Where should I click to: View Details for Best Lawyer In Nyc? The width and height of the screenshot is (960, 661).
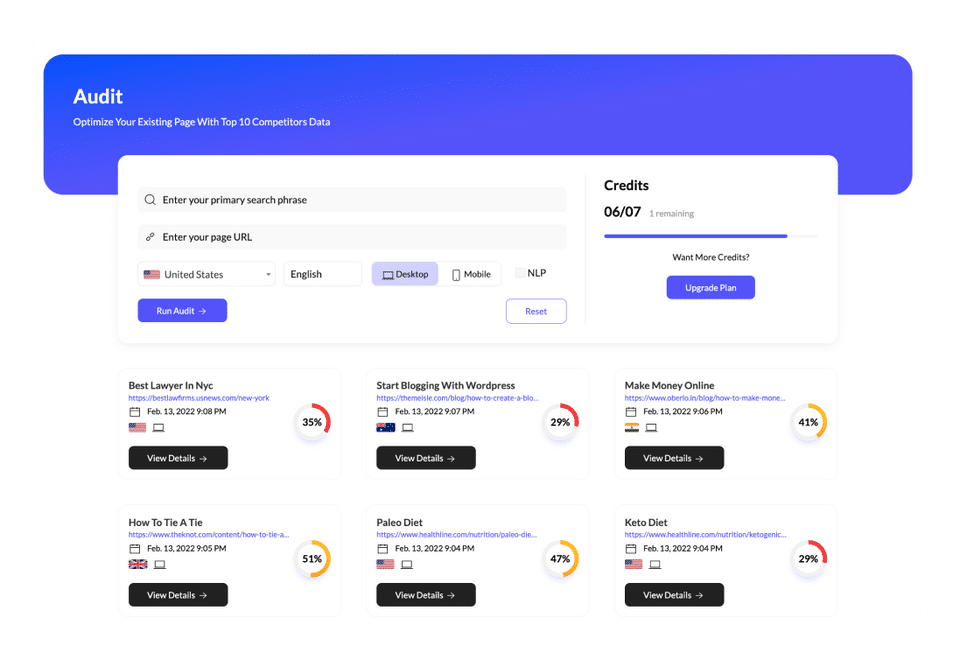pyautogui.click(x=178, y=458)
